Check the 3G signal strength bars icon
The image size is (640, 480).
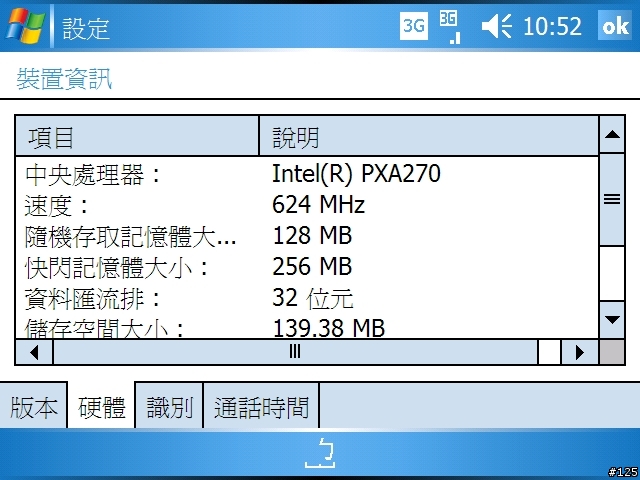click(x=449, y=27)
